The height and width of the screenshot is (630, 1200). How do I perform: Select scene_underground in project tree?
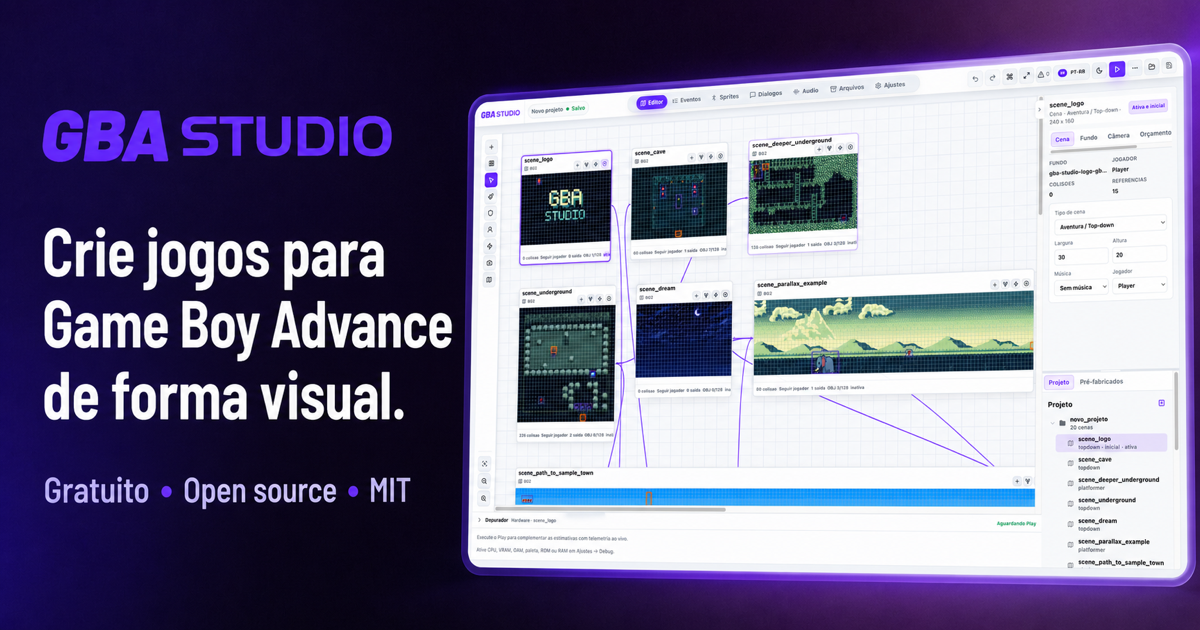point(1111,504)
